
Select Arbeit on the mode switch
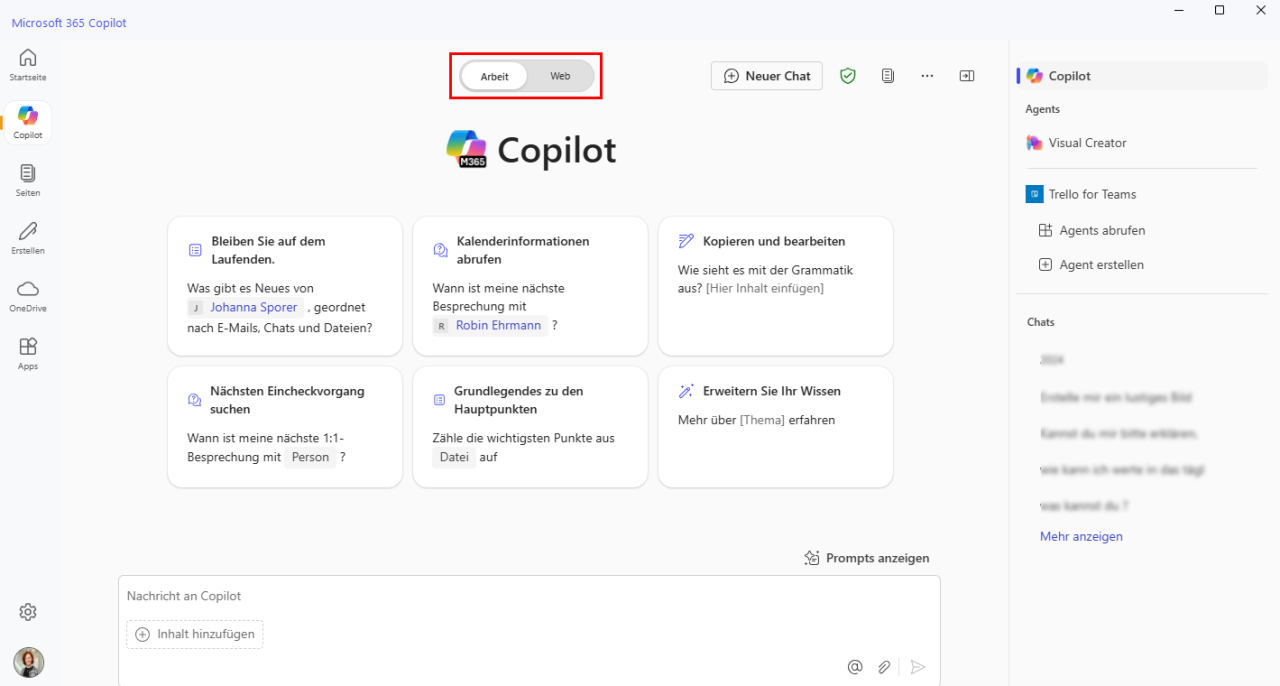pos(494,75)
